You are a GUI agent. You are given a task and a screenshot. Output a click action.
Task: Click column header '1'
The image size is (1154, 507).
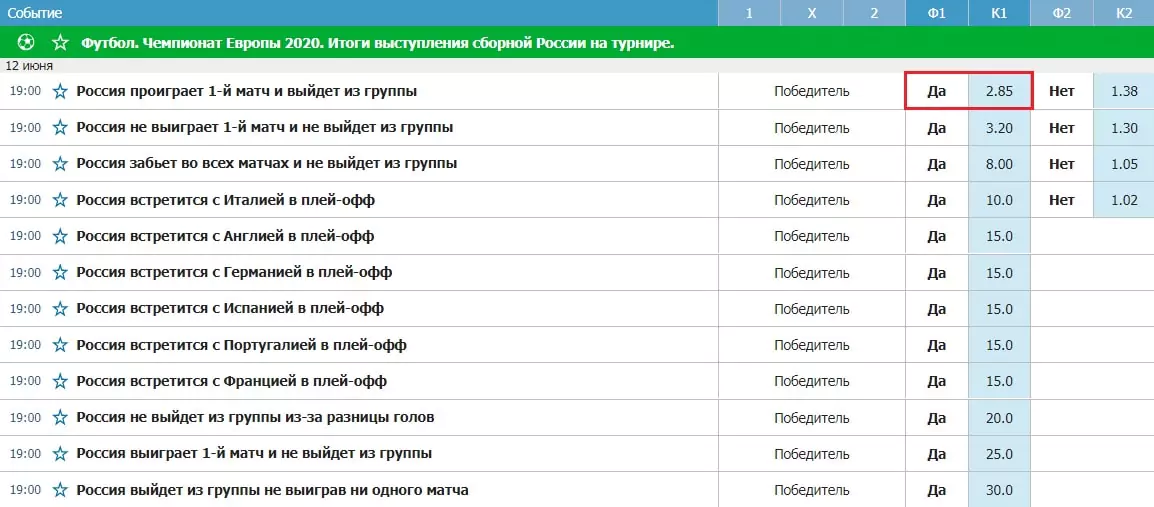coord(749,13)
